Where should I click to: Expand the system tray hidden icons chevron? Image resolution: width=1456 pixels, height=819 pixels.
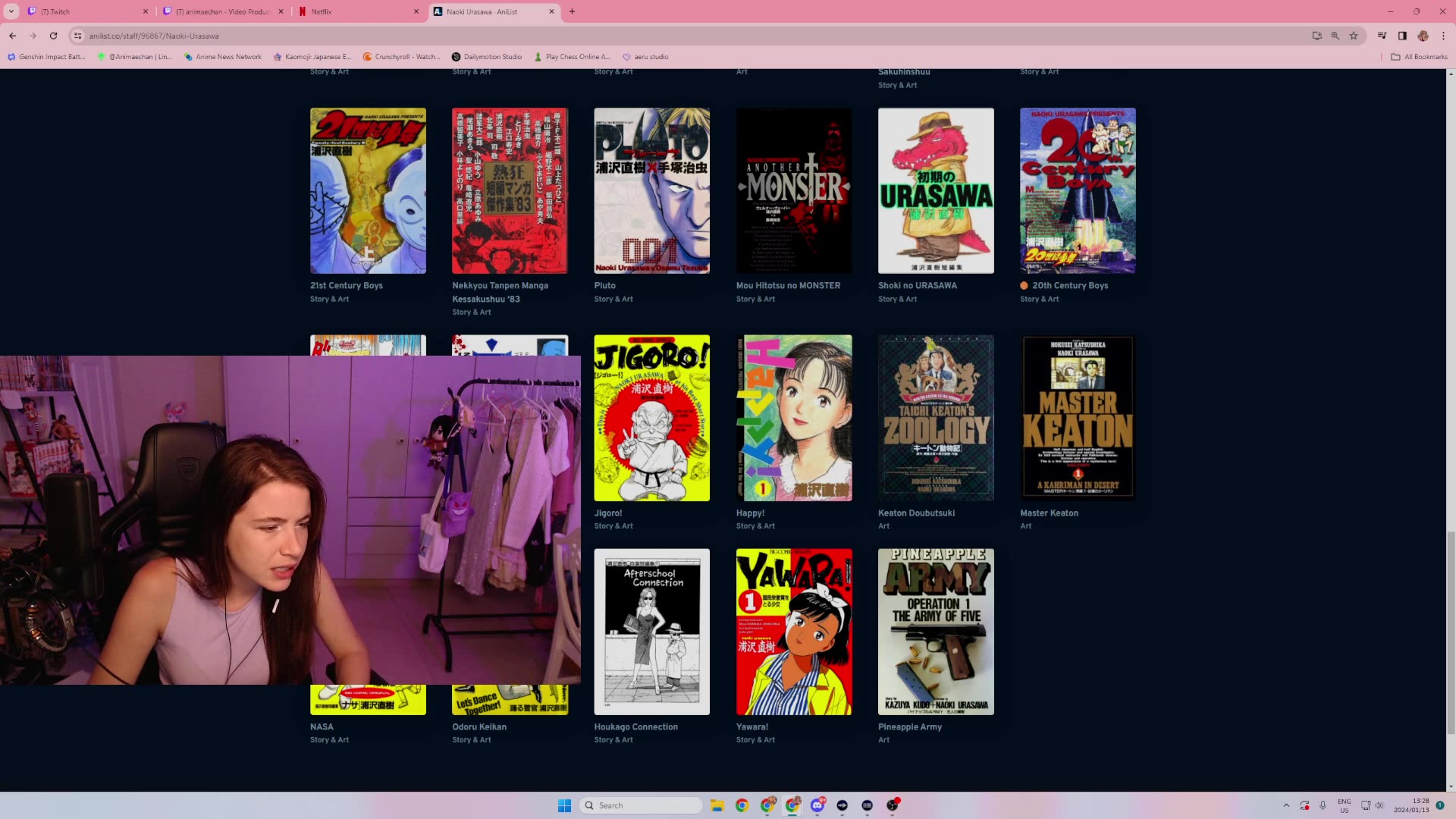(1285, 805)
